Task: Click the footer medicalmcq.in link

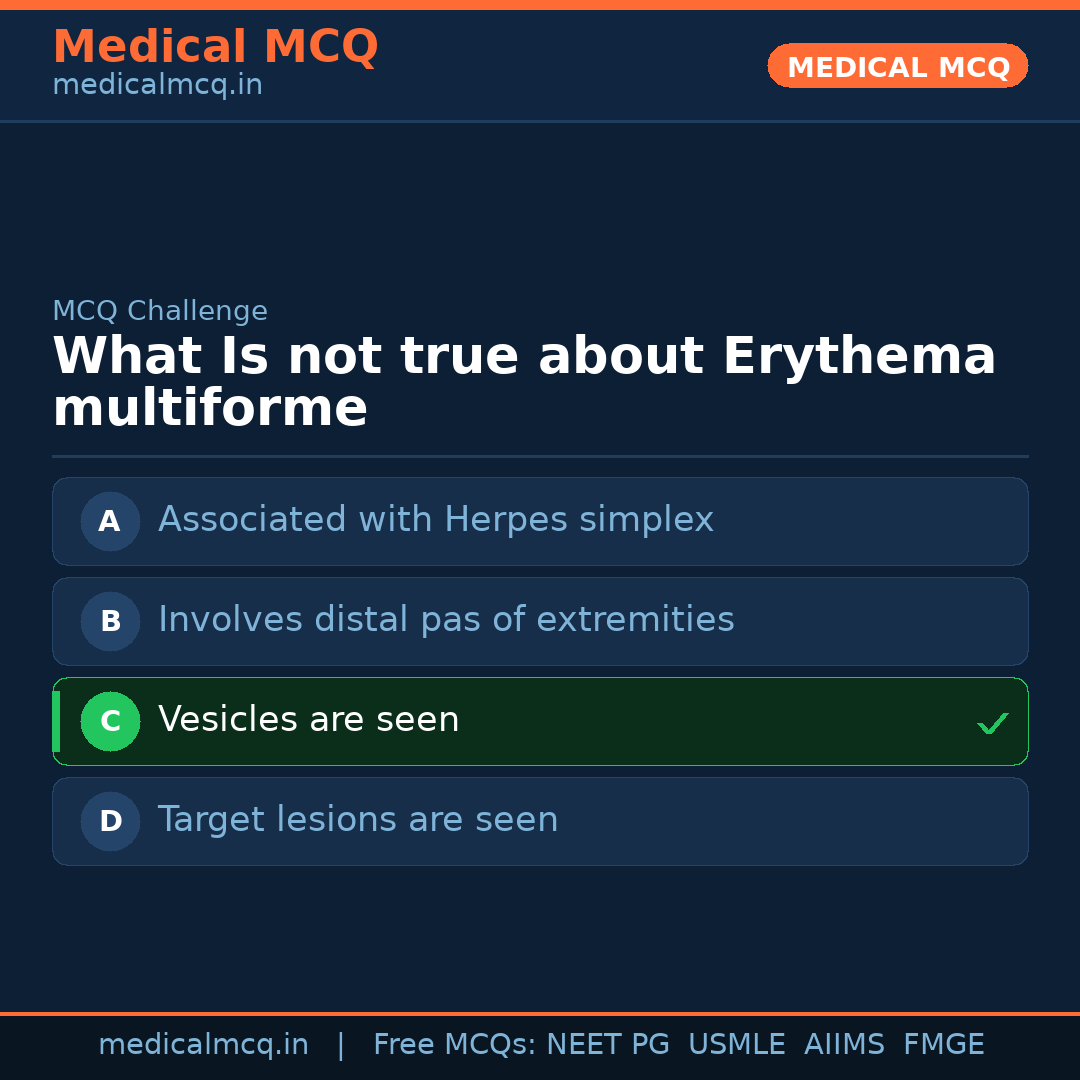Action: tap(203, 1045)
